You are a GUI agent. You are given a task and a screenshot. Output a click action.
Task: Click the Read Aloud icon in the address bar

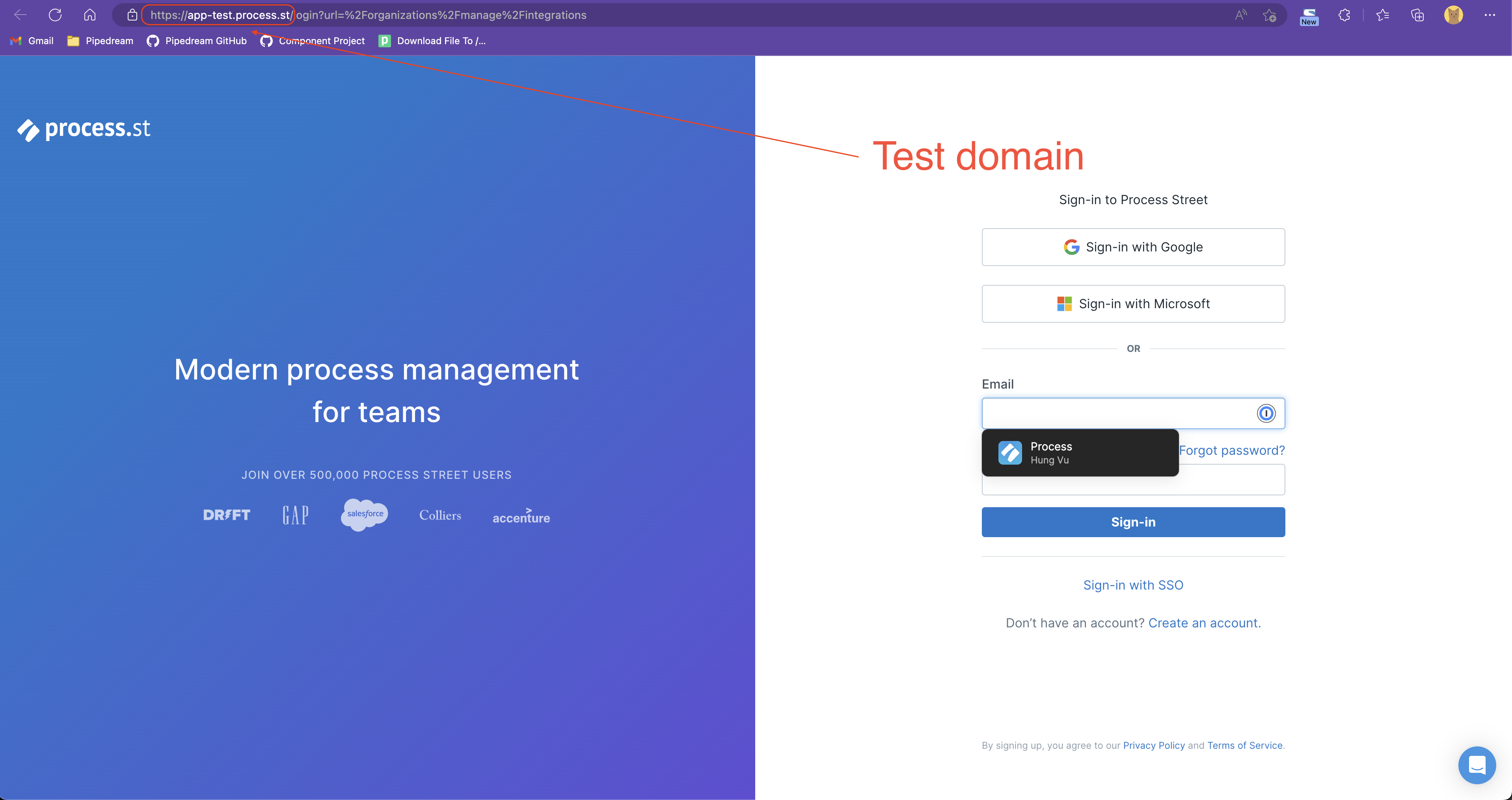click(x=1240, y=15)
